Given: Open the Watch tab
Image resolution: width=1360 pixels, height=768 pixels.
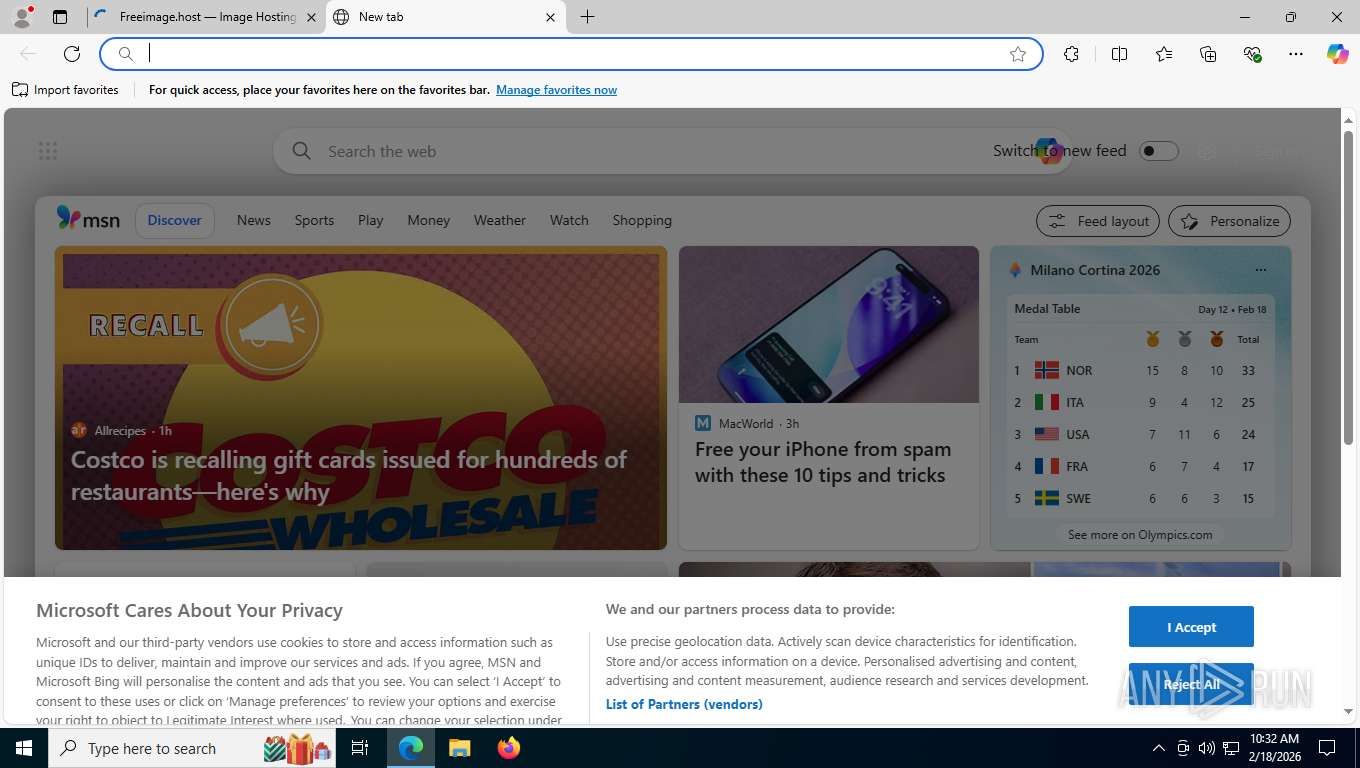Looking at the screenshot, I should point(569,220).
